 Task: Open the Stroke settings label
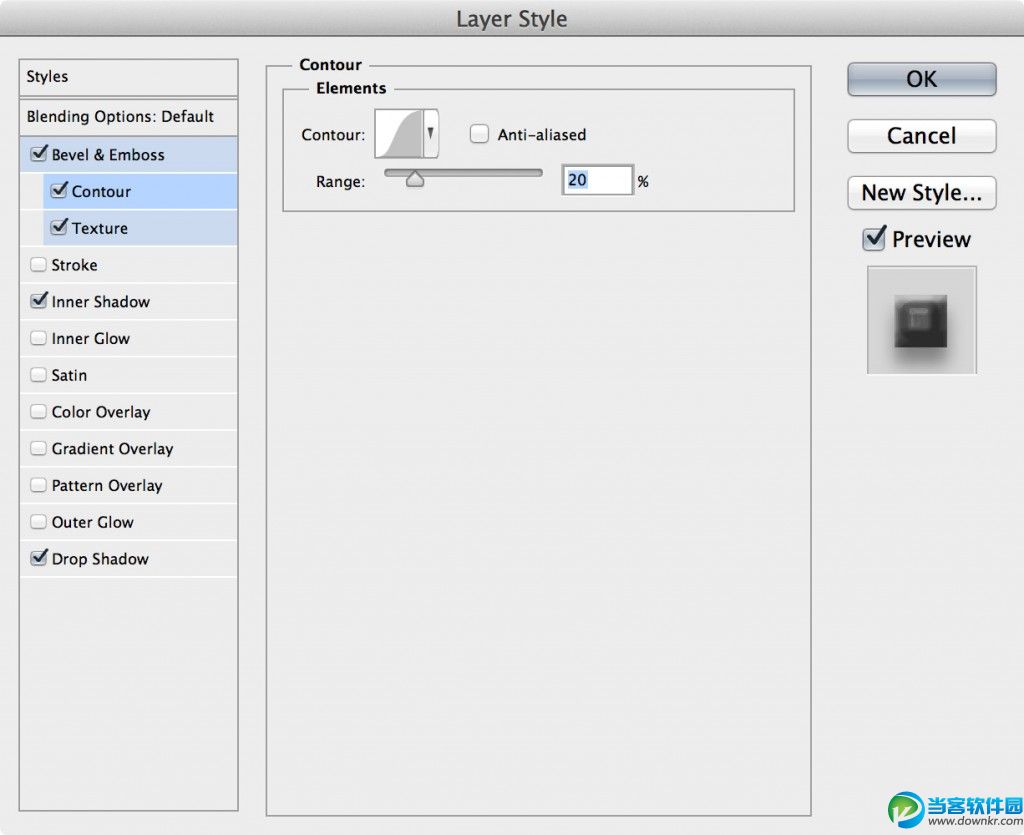pyautogui.click(x=74, y=265)
